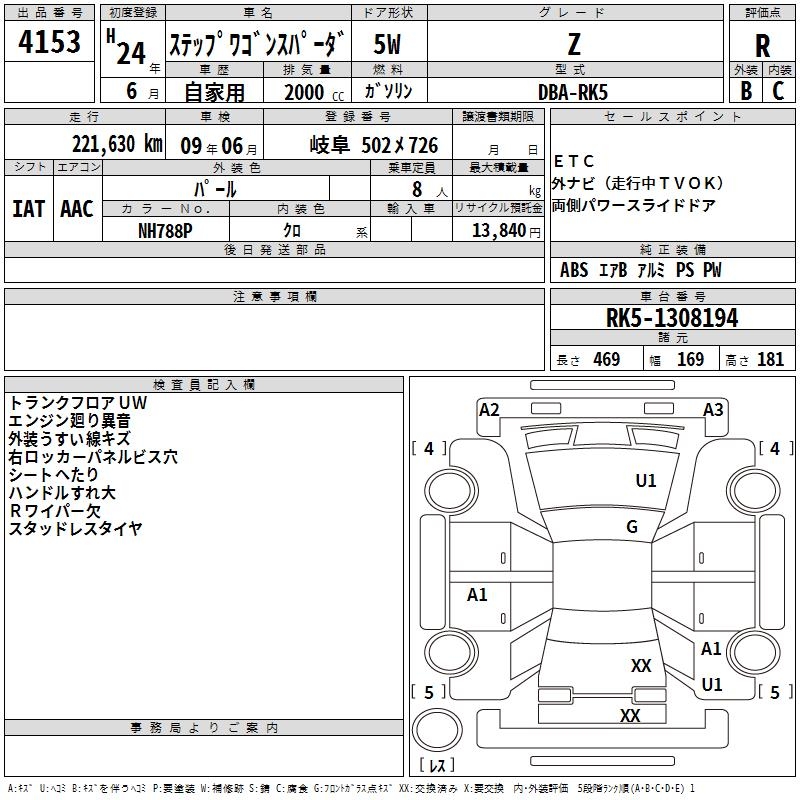Click the inspector note トランクフロアUW
The height and width of the screenshot is (800, 800).
coord(78,403)
